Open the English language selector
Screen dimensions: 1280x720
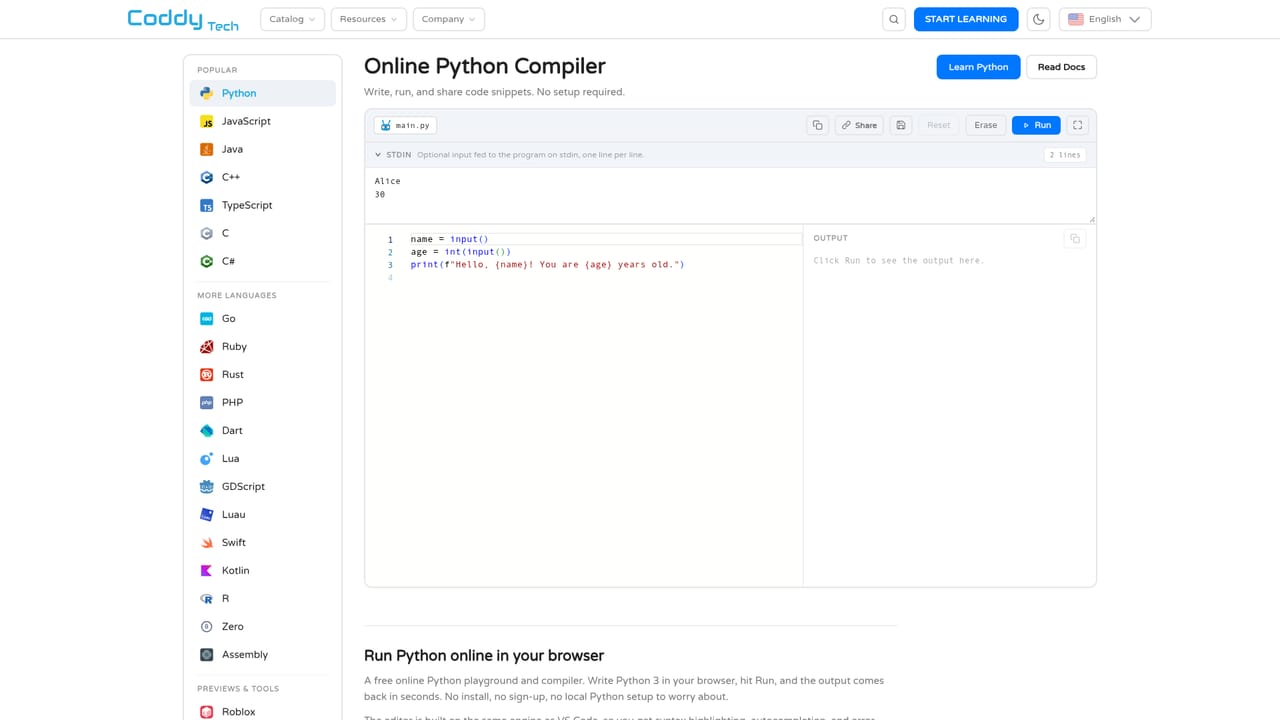[1105, 19]
